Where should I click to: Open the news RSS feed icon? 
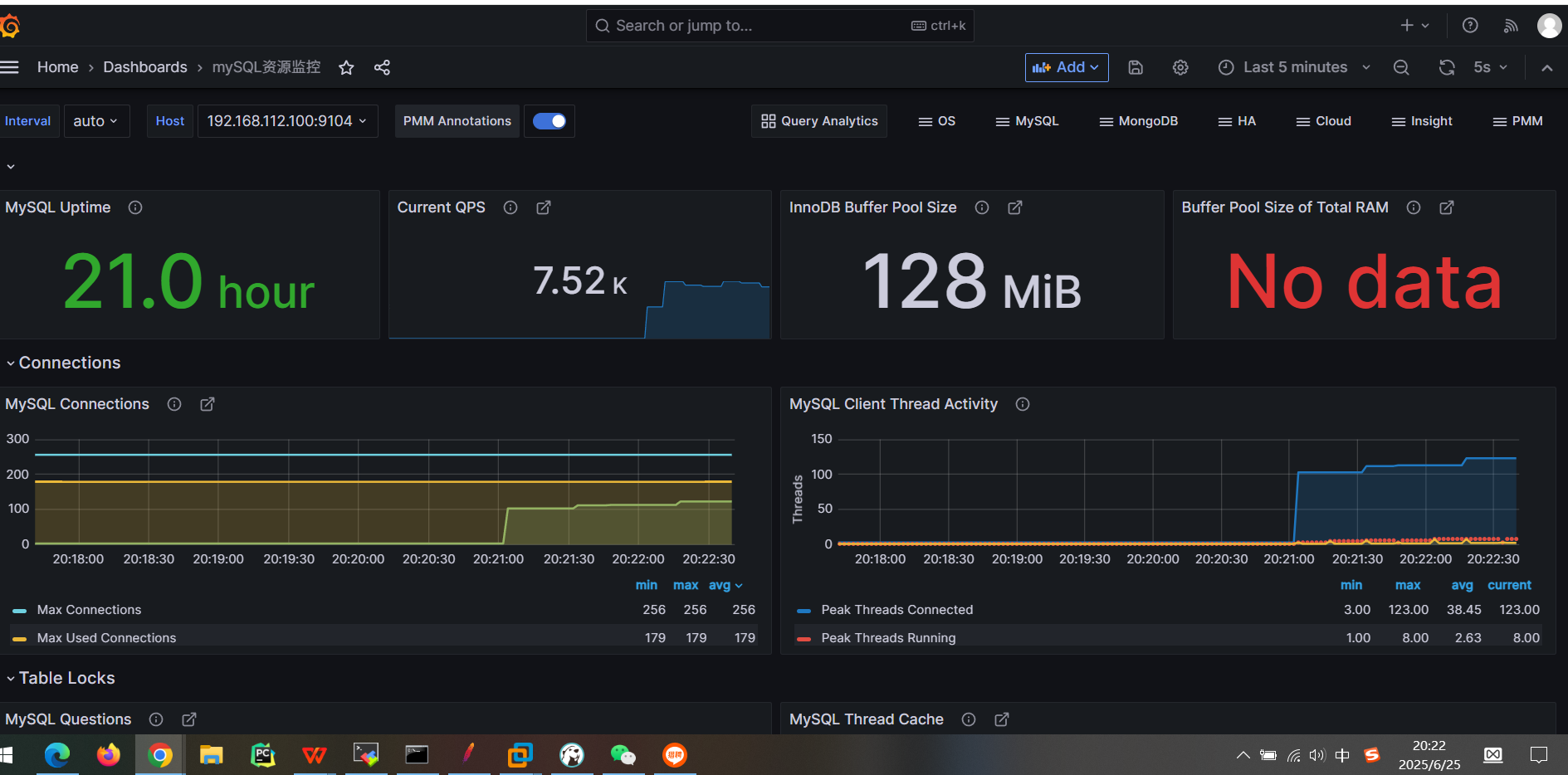coord(1511,26)
